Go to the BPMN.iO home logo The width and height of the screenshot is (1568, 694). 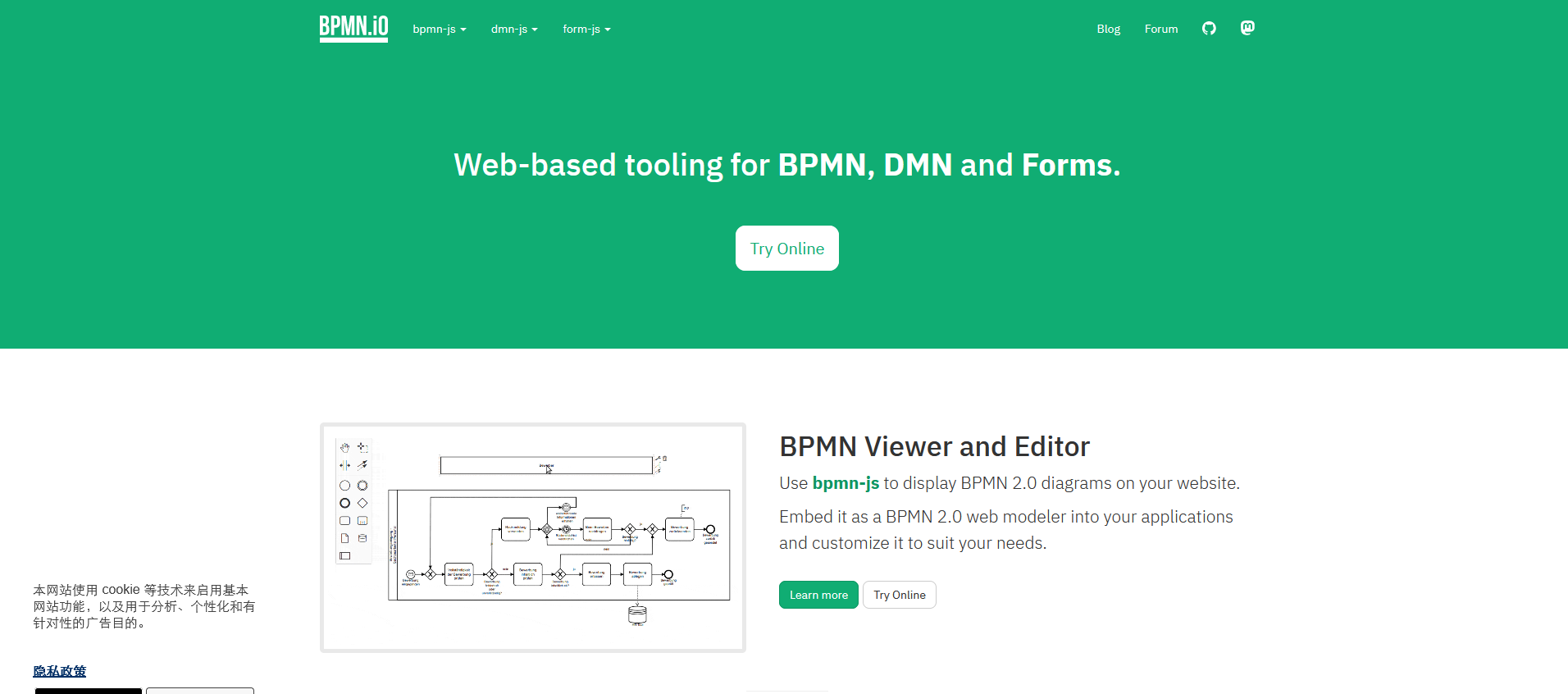353,29
